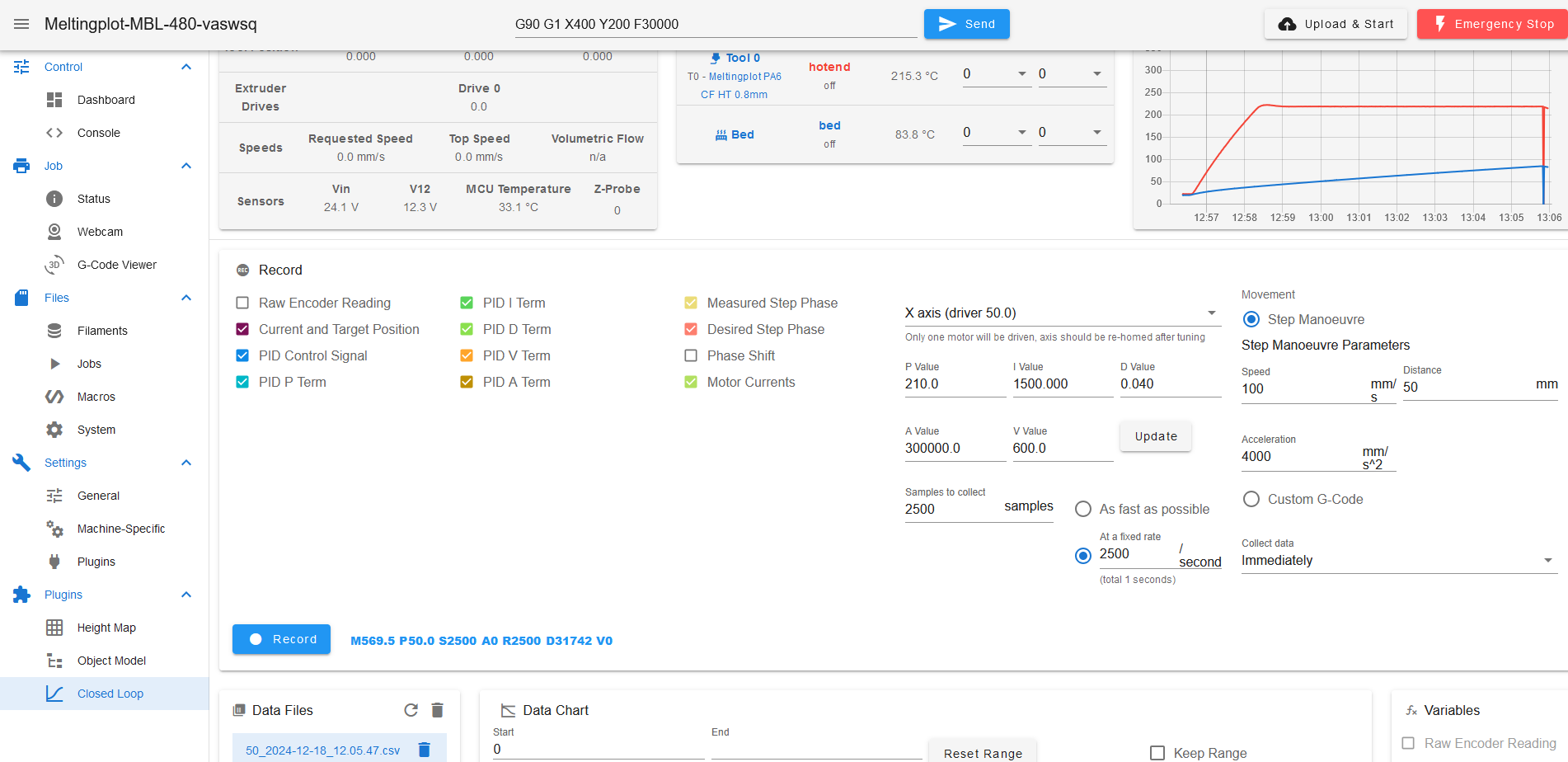Collapse the Job section

pos(186,166)
